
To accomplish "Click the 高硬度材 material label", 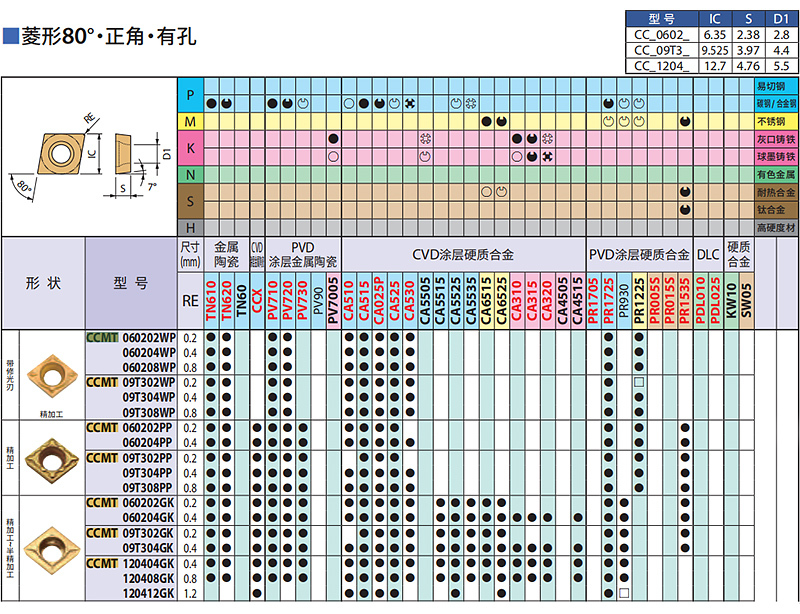I will pos(776,228).
